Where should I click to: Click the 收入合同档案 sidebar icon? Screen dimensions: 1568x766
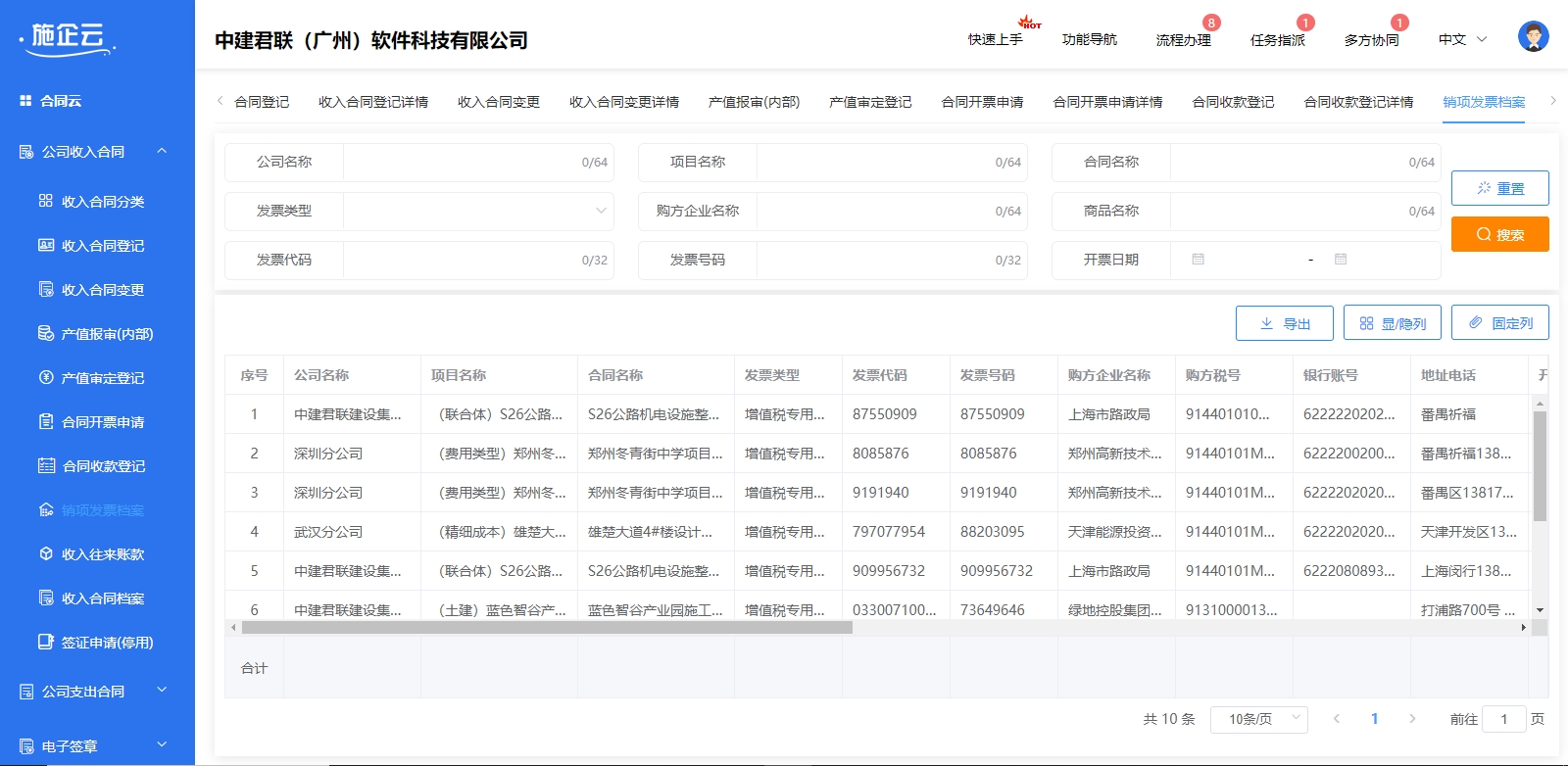[45, 598]
